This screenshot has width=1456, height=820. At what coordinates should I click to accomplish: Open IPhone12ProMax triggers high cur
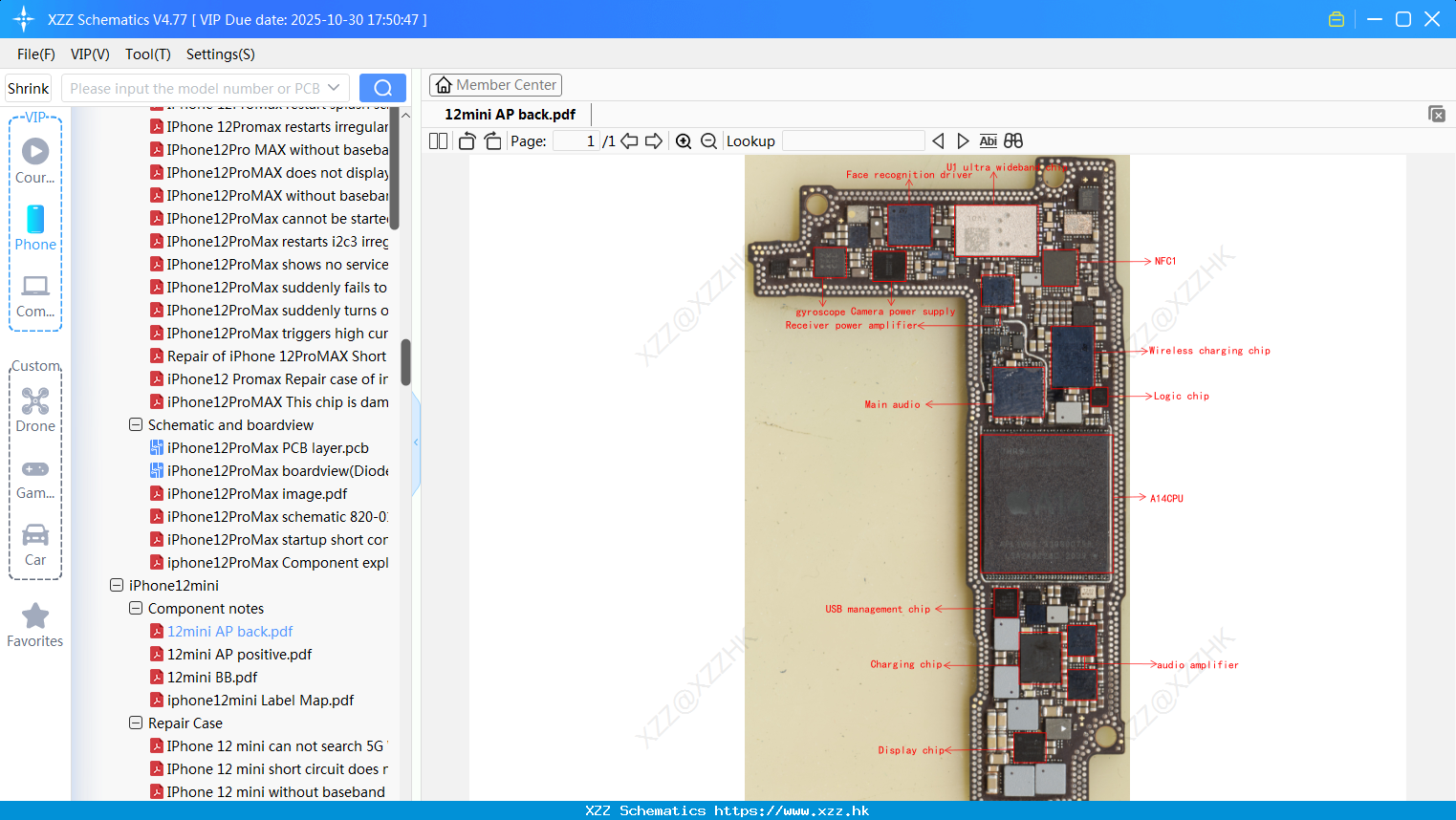[x=277, y=333]
